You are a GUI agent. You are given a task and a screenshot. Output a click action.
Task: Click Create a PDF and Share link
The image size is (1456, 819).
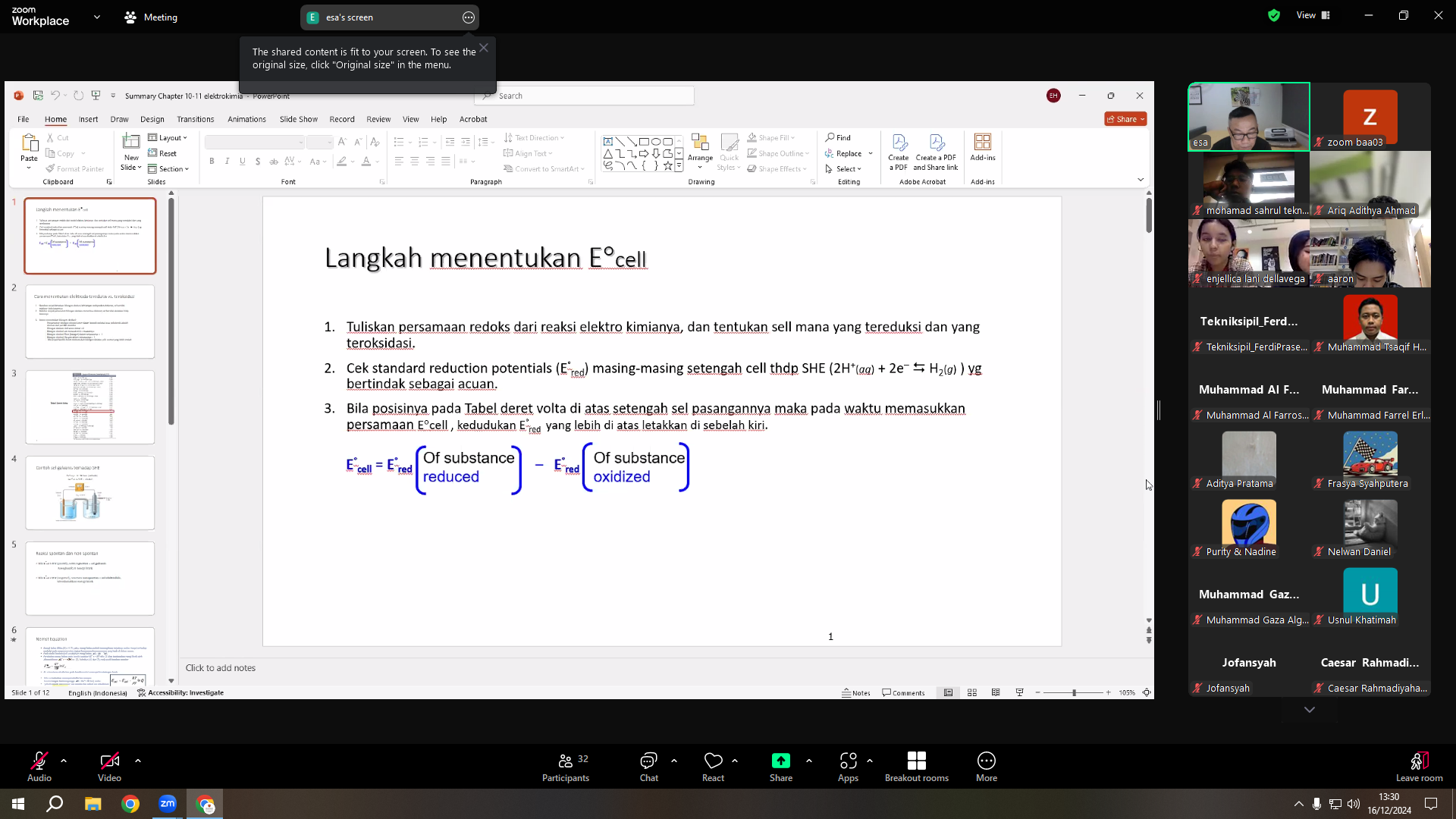[936, 152]
